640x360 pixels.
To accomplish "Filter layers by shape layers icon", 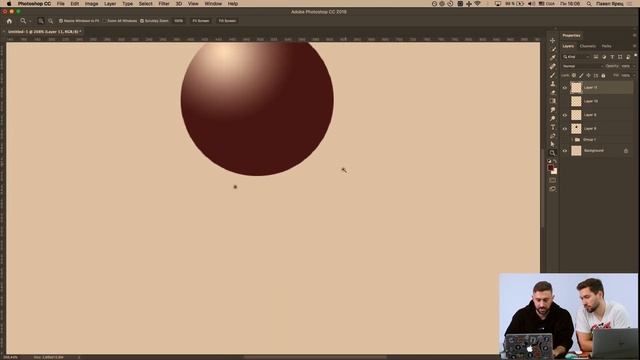I will tap(620, 57).
